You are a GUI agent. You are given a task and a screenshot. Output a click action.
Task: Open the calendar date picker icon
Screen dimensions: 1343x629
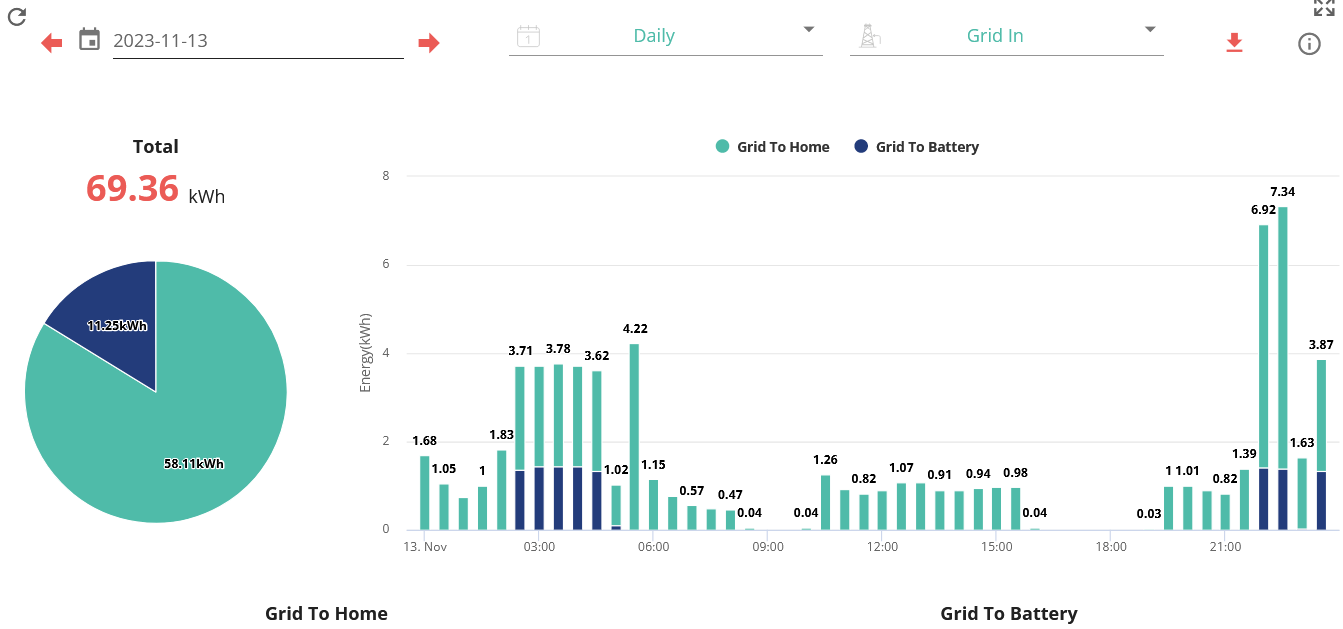click(90, 40)
